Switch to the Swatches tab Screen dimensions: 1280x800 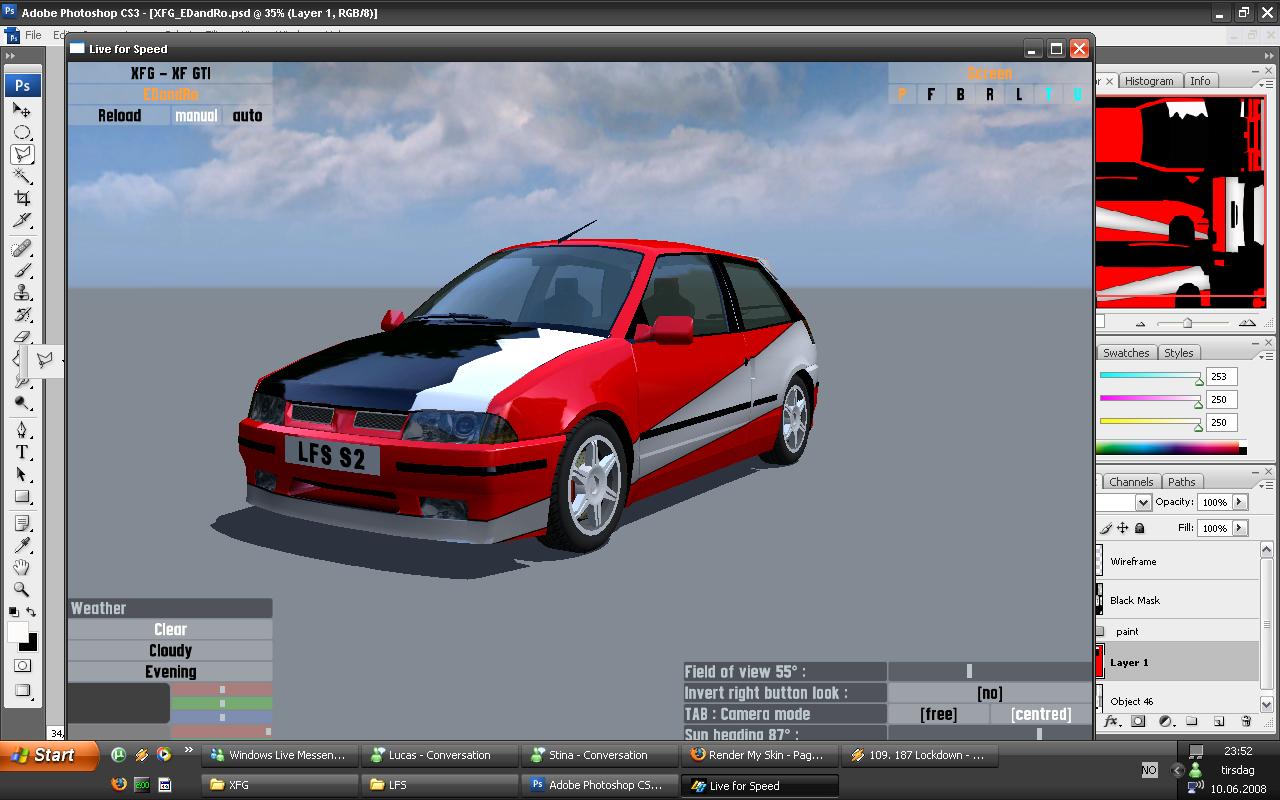1126,353
